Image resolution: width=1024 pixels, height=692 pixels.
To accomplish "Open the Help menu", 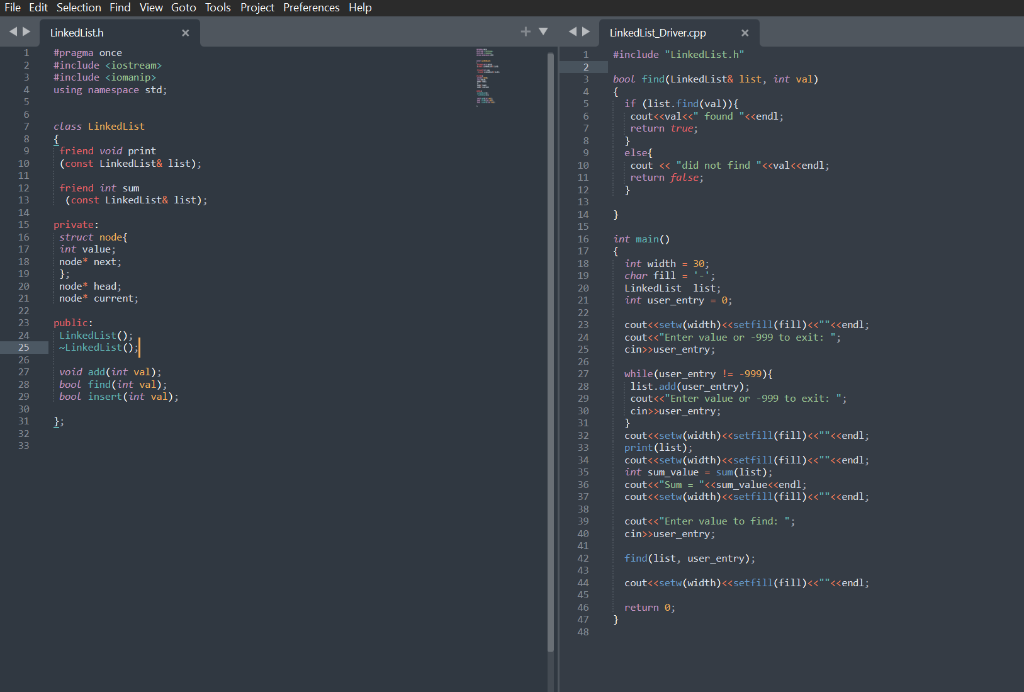I will click(359, 7).
